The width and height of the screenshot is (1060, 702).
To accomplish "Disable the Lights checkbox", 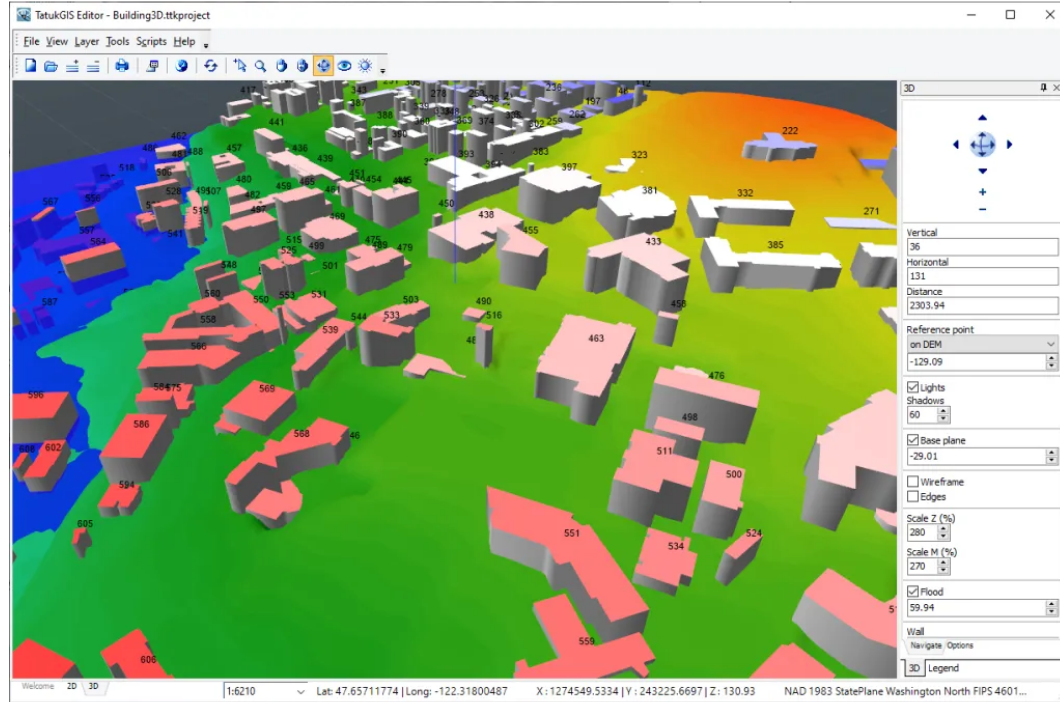I will coord(912,387).
